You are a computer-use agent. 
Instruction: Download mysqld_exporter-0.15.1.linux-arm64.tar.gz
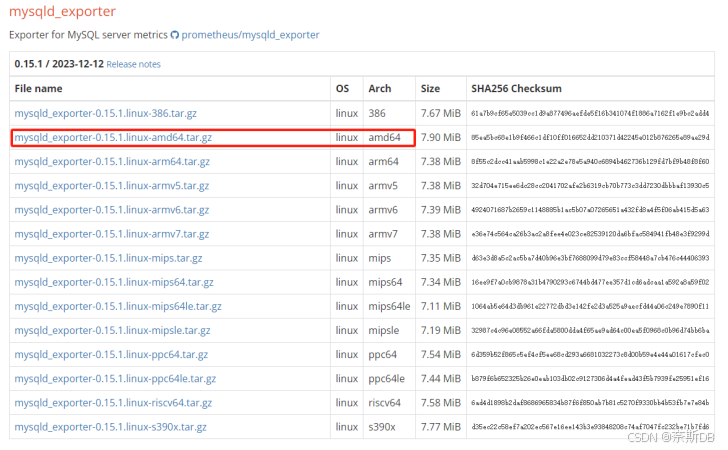112,162
